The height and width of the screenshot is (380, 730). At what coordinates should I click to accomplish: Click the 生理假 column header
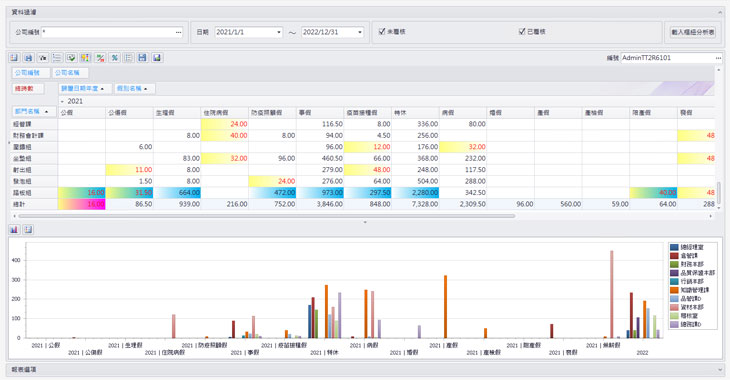177,113
